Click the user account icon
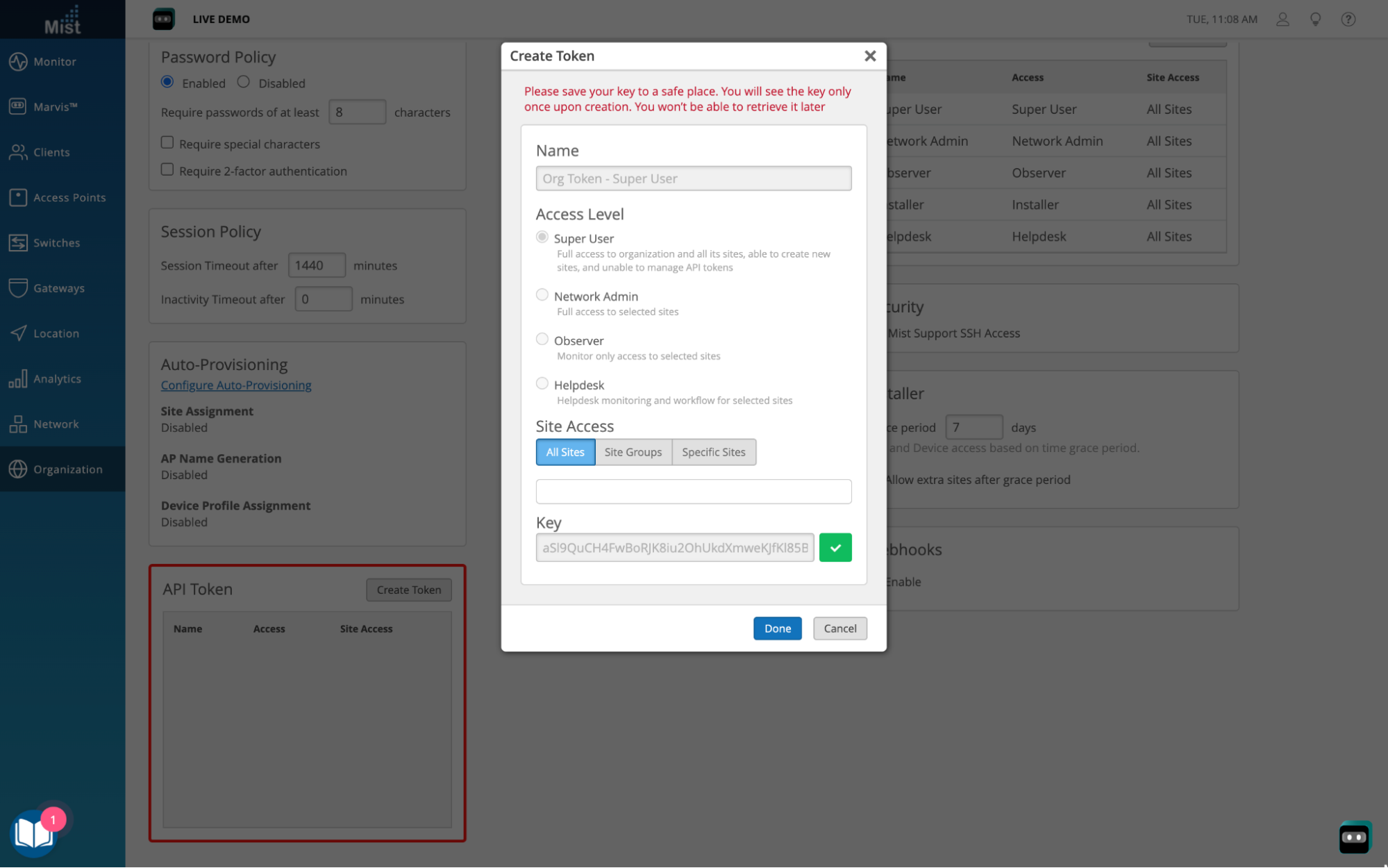Screen dimensions: 1388x868 point(1282,19)
